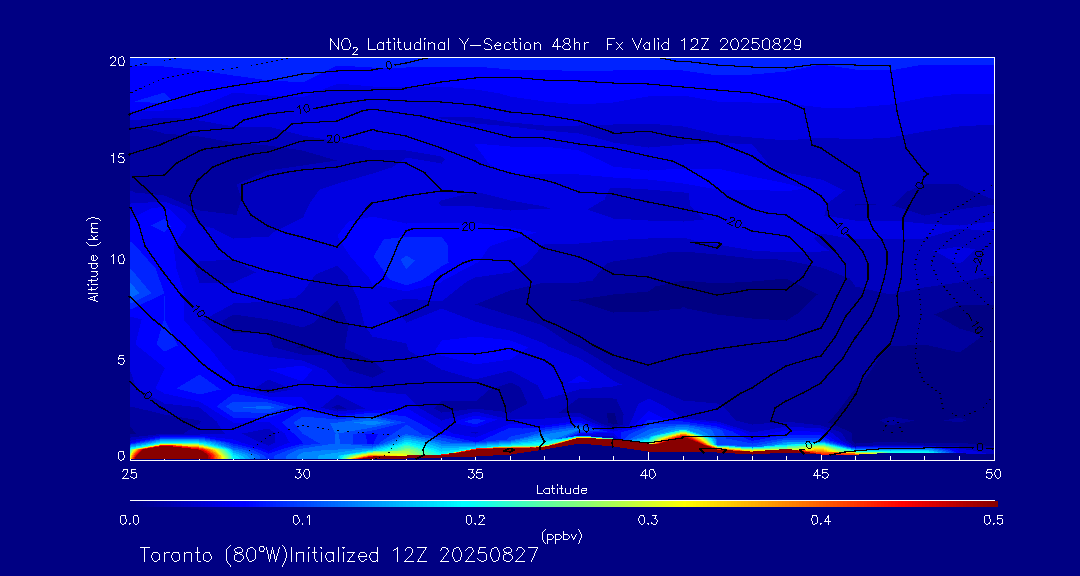Click the y-axis tick label 15
This screenshot has height=576, width=1080.
coord(115,159)
